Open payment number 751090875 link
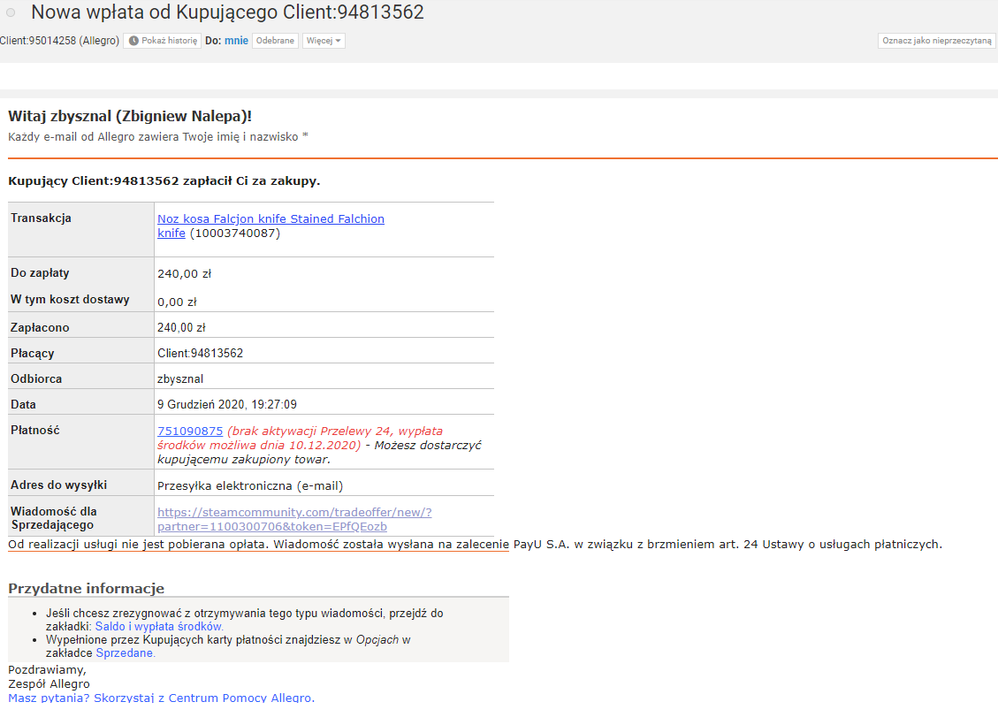Screen dimensions: 998x703 [190, 431]
